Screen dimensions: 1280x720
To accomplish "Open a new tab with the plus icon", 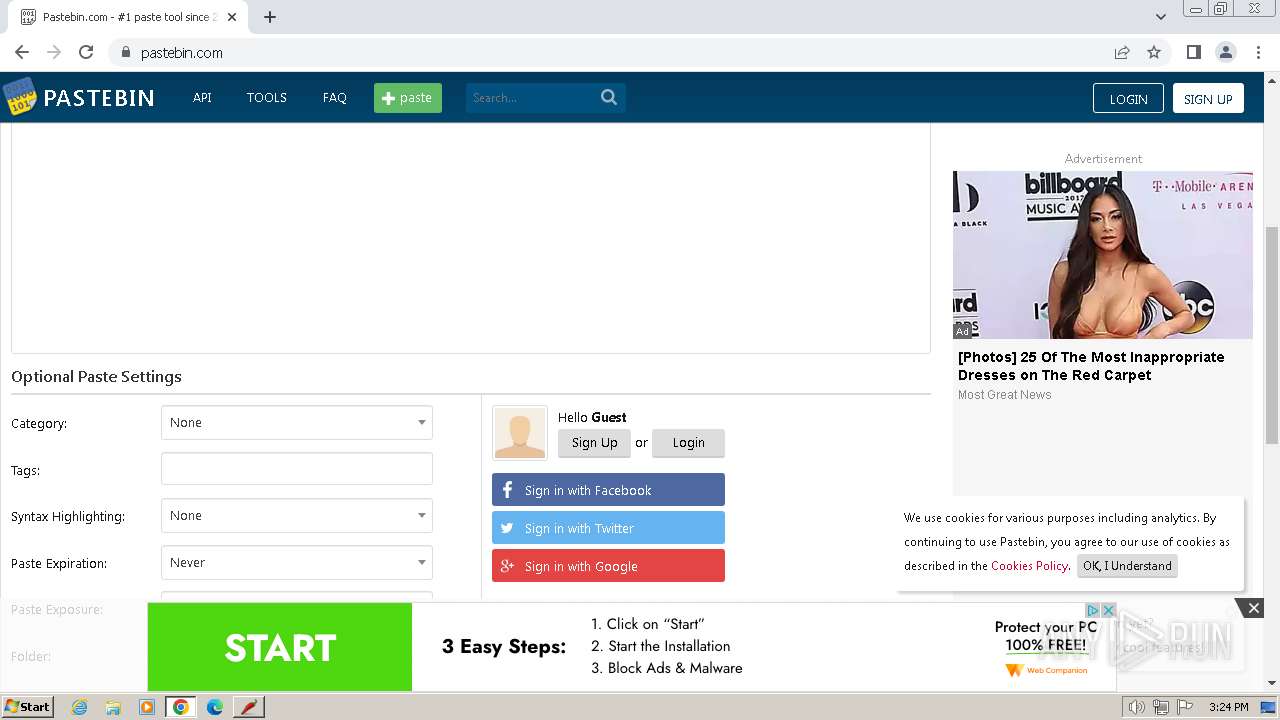I will point(270,17).
